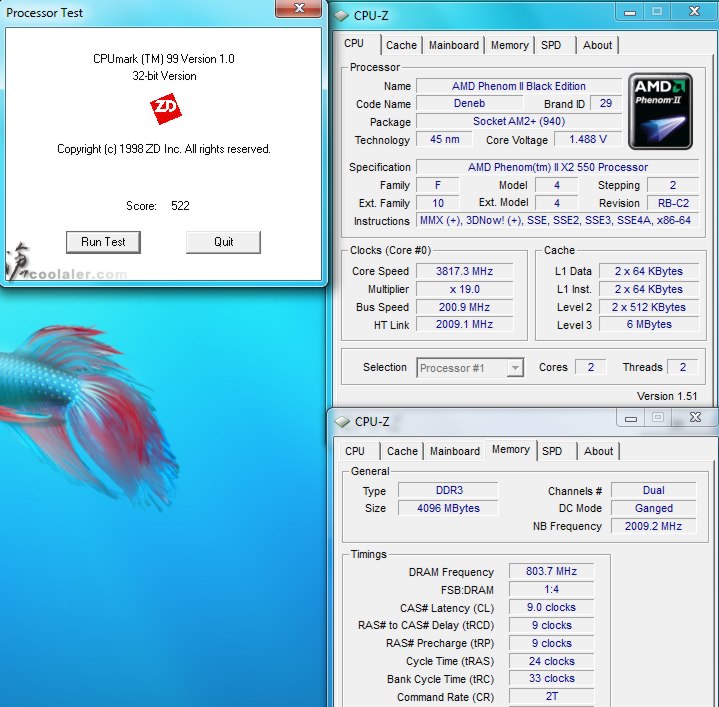Select Memory tab in bottom CPU-Z window
This screenshot has width=719, height=707.
510,449
